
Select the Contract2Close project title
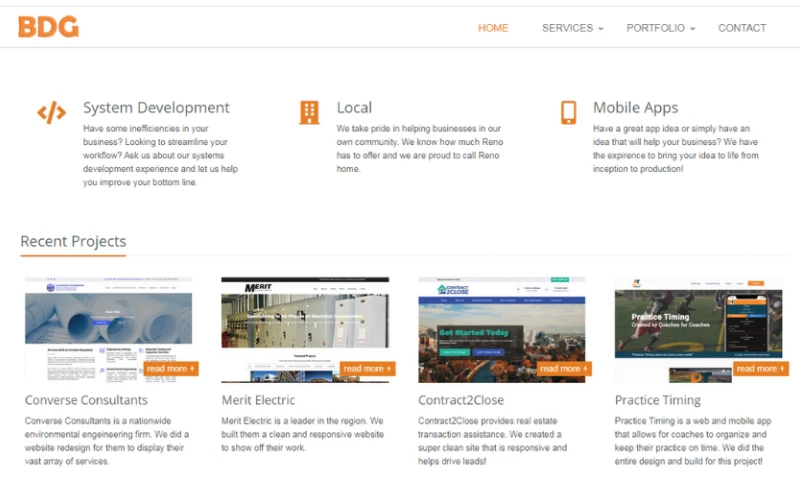pyautogui.click(x=461, y=400)
